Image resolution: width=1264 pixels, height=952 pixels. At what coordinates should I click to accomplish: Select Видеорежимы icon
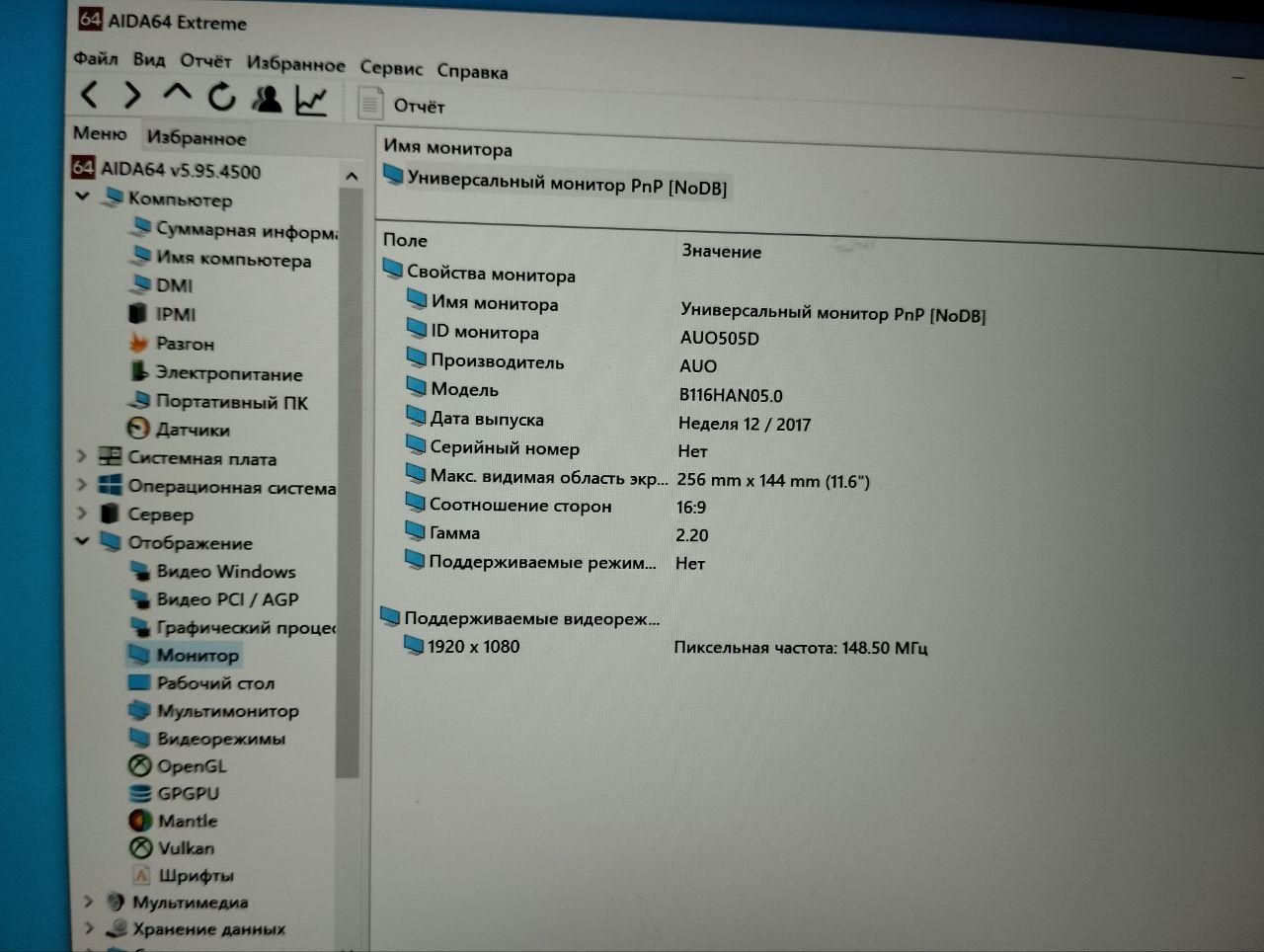tap(140, 738)
